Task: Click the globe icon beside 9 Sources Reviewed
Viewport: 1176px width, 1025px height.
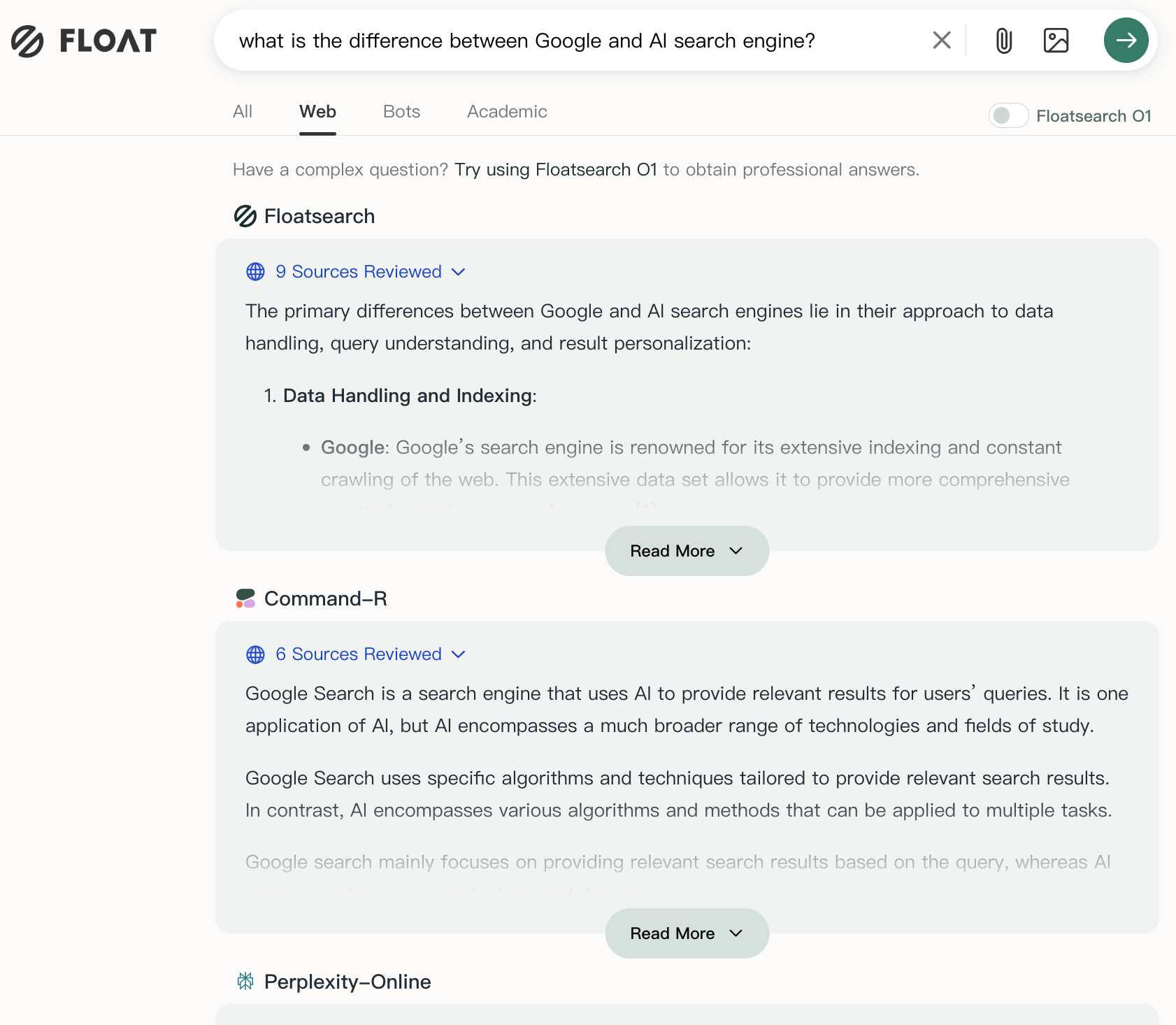Action: (254, 271)
